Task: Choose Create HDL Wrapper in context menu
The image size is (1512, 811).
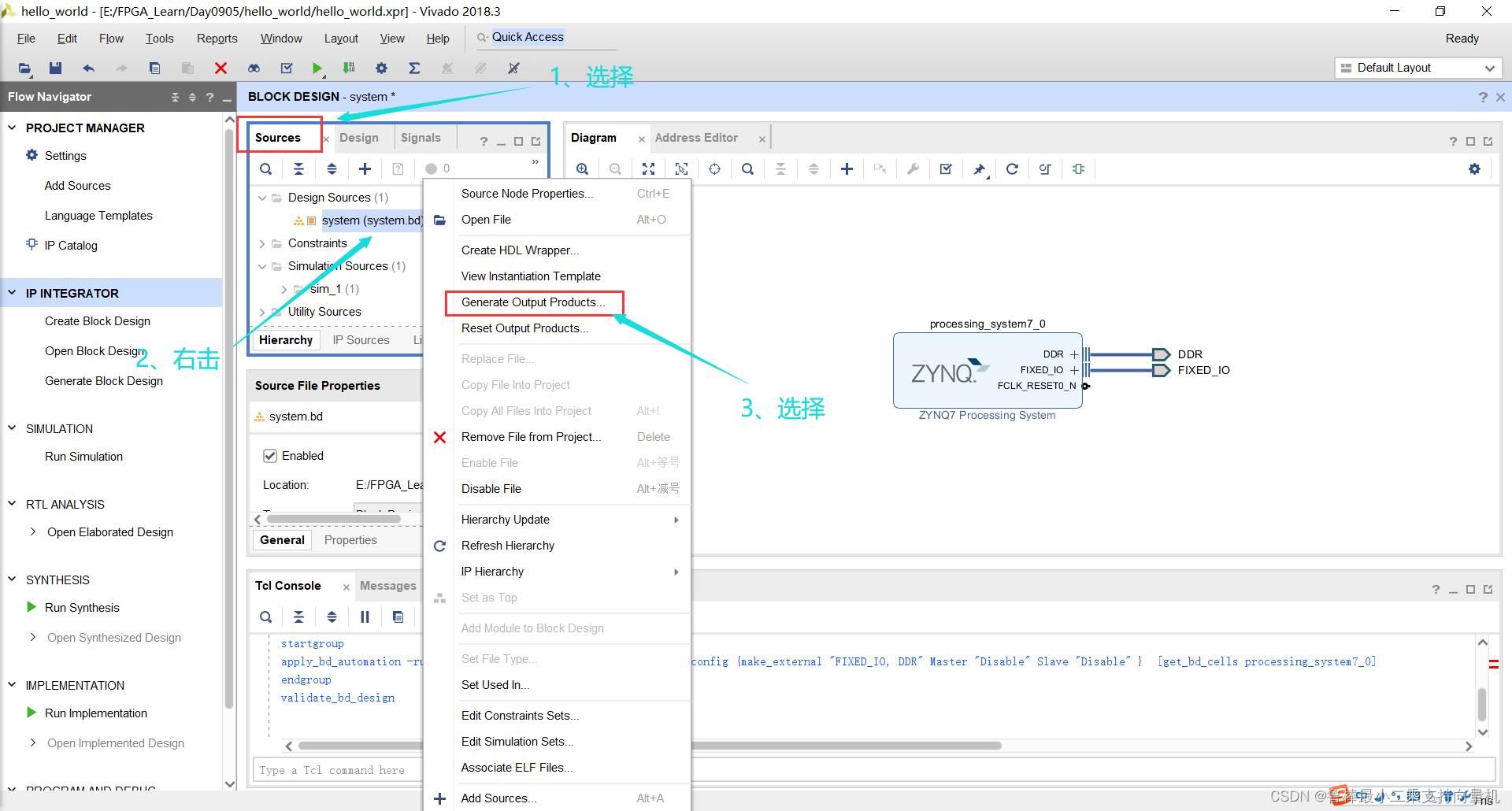Action: pos(520,250)
